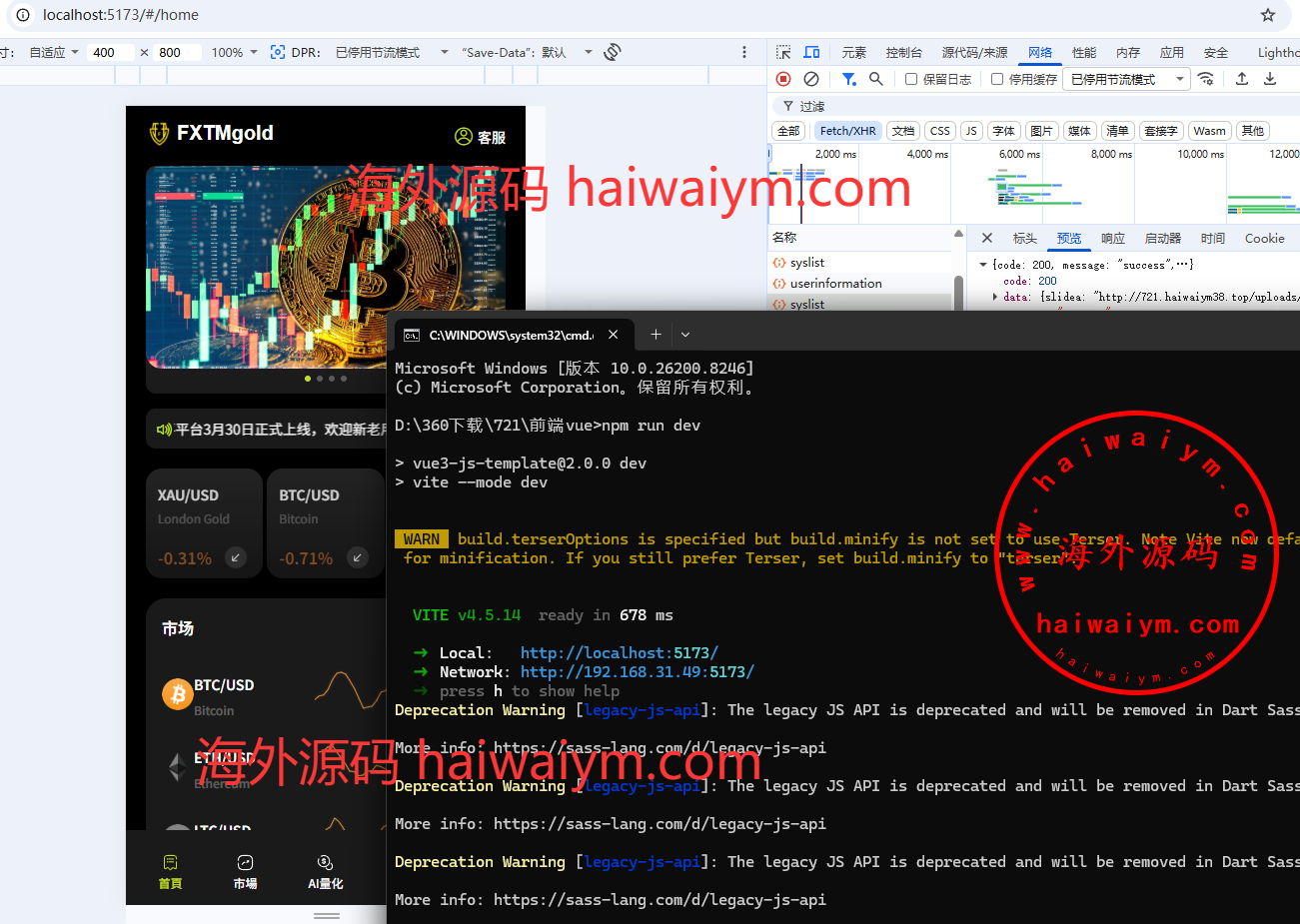Open AI量化 in bottom navigation

[325, 872]
